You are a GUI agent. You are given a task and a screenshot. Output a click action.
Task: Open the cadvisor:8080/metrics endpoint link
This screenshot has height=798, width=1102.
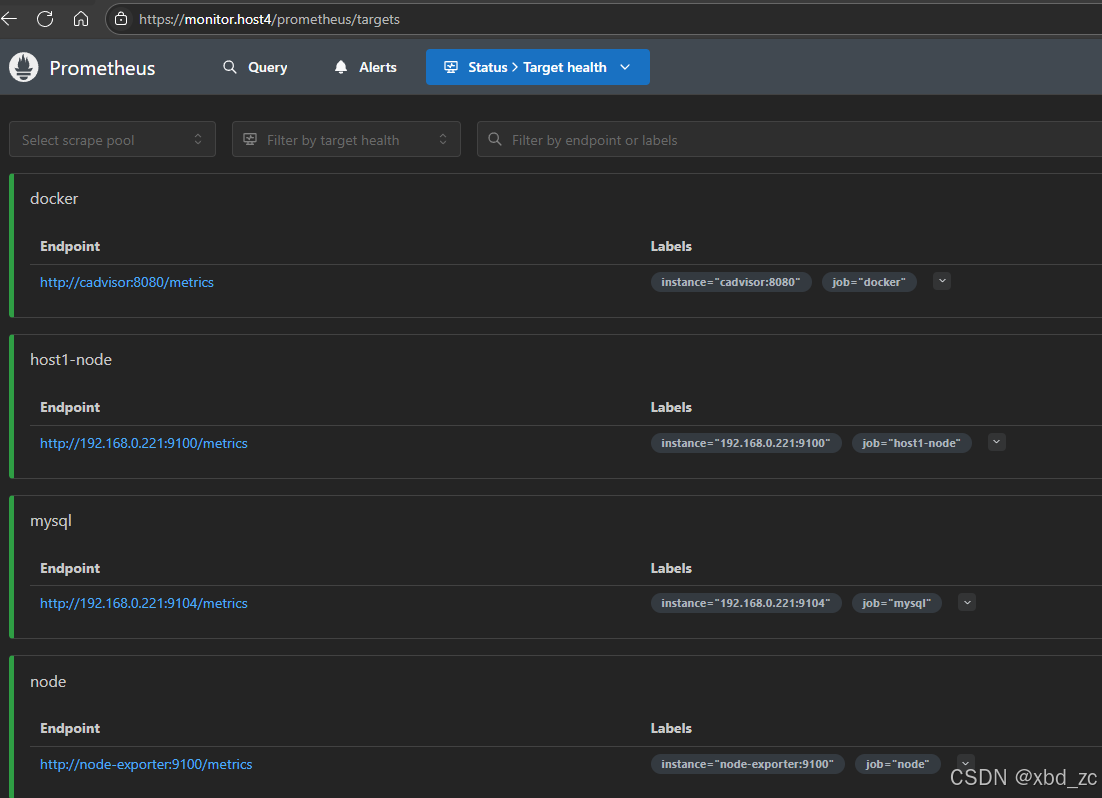[127, 282]
